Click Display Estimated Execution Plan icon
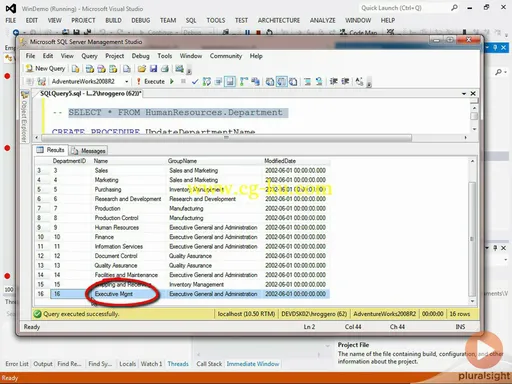Image resolution: width=512 pixels, height=384 pixels. tap(207, 81)
